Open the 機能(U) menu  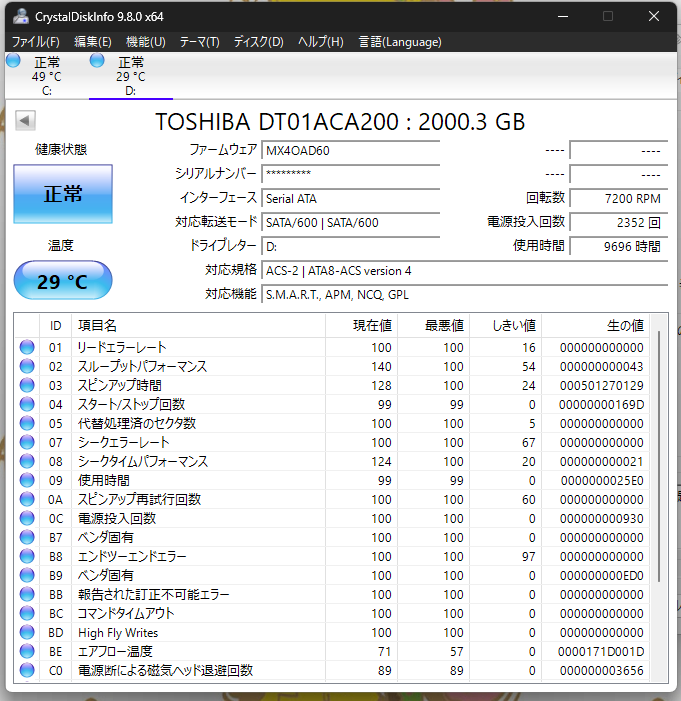(x=146, y=42)
